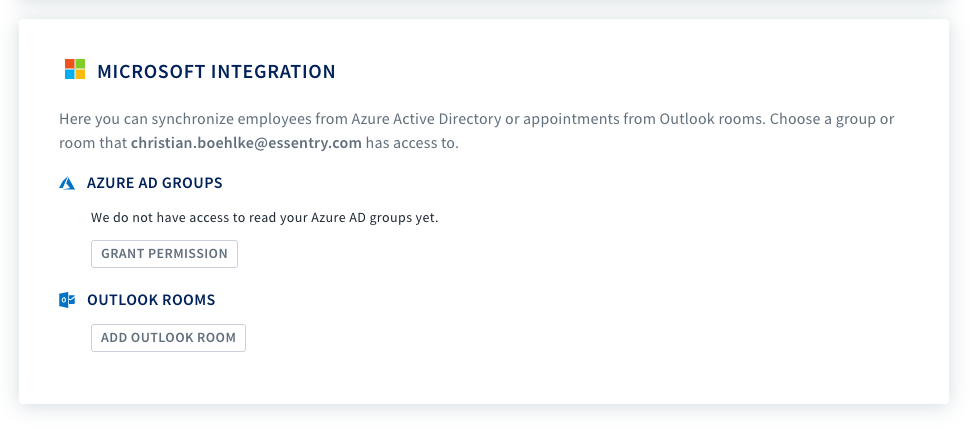970x428 pixels.
Task: Add an Outlook room
Action: [x=168, y=338]
